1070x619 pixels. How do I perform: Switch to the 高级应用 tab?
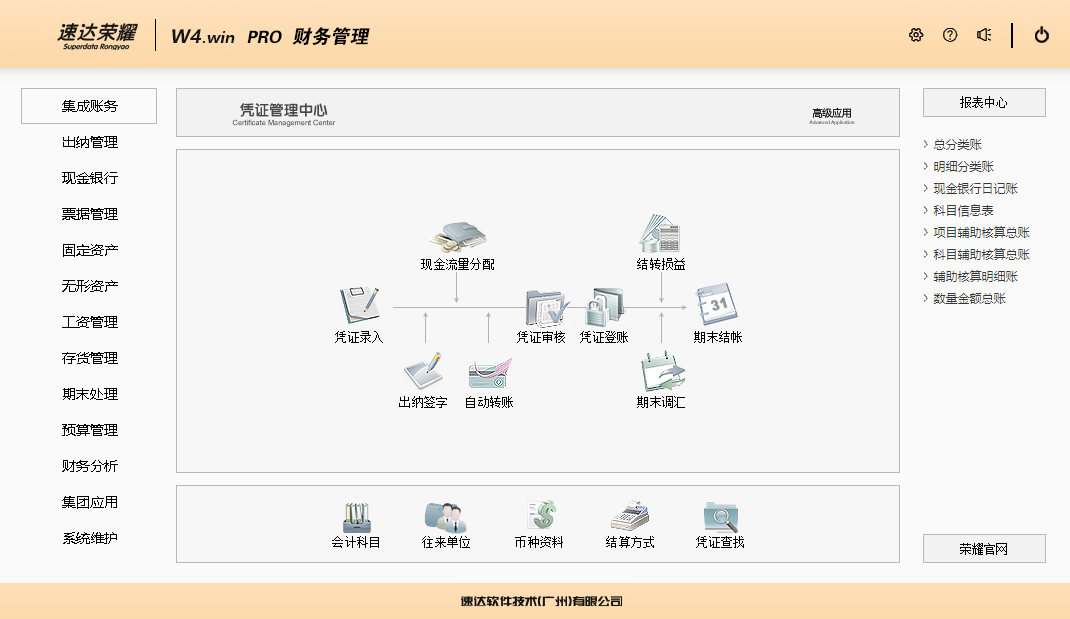tap(831, 115)
